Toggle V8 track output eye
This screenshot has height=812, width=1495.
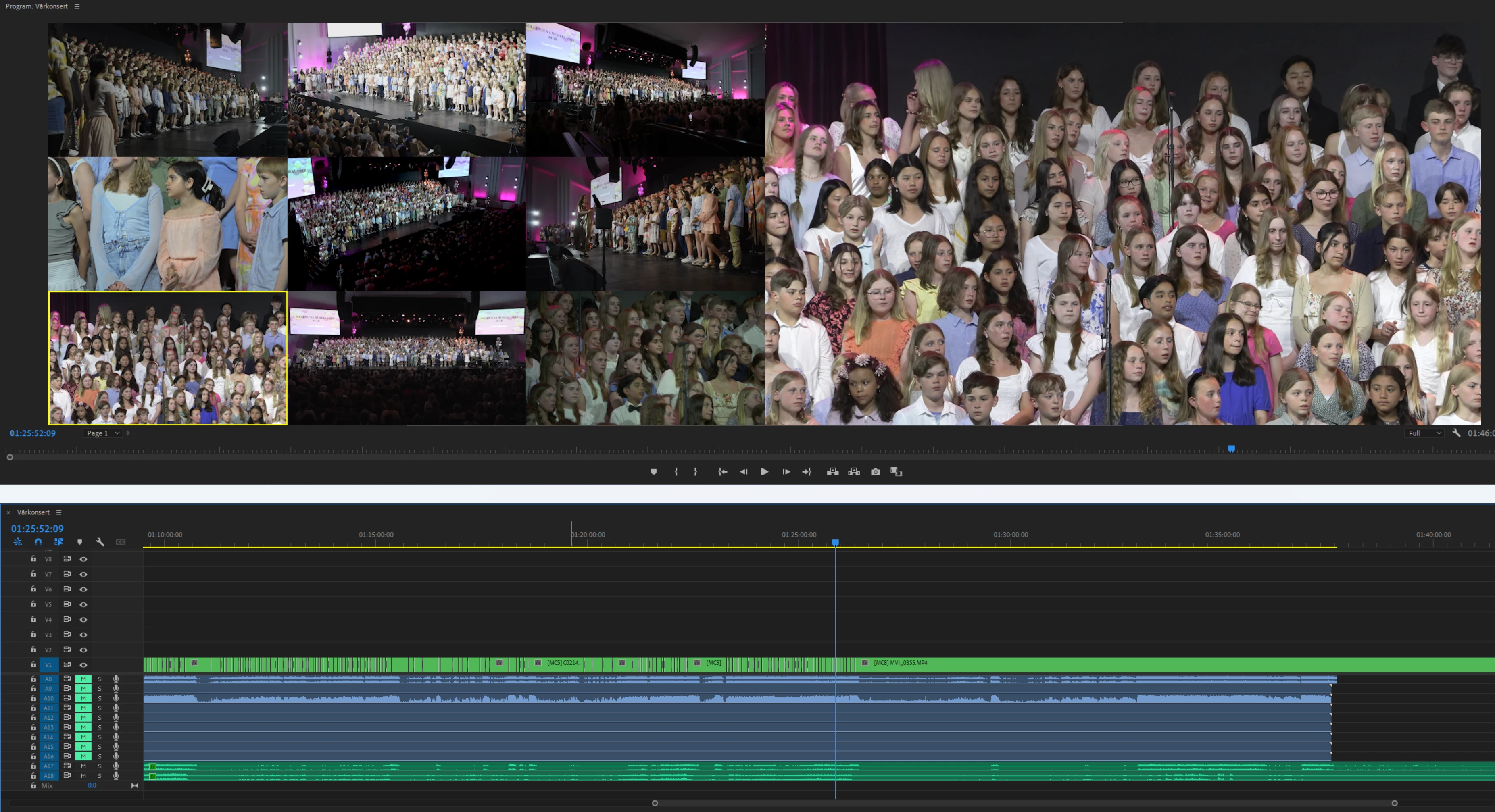[83, 559]
